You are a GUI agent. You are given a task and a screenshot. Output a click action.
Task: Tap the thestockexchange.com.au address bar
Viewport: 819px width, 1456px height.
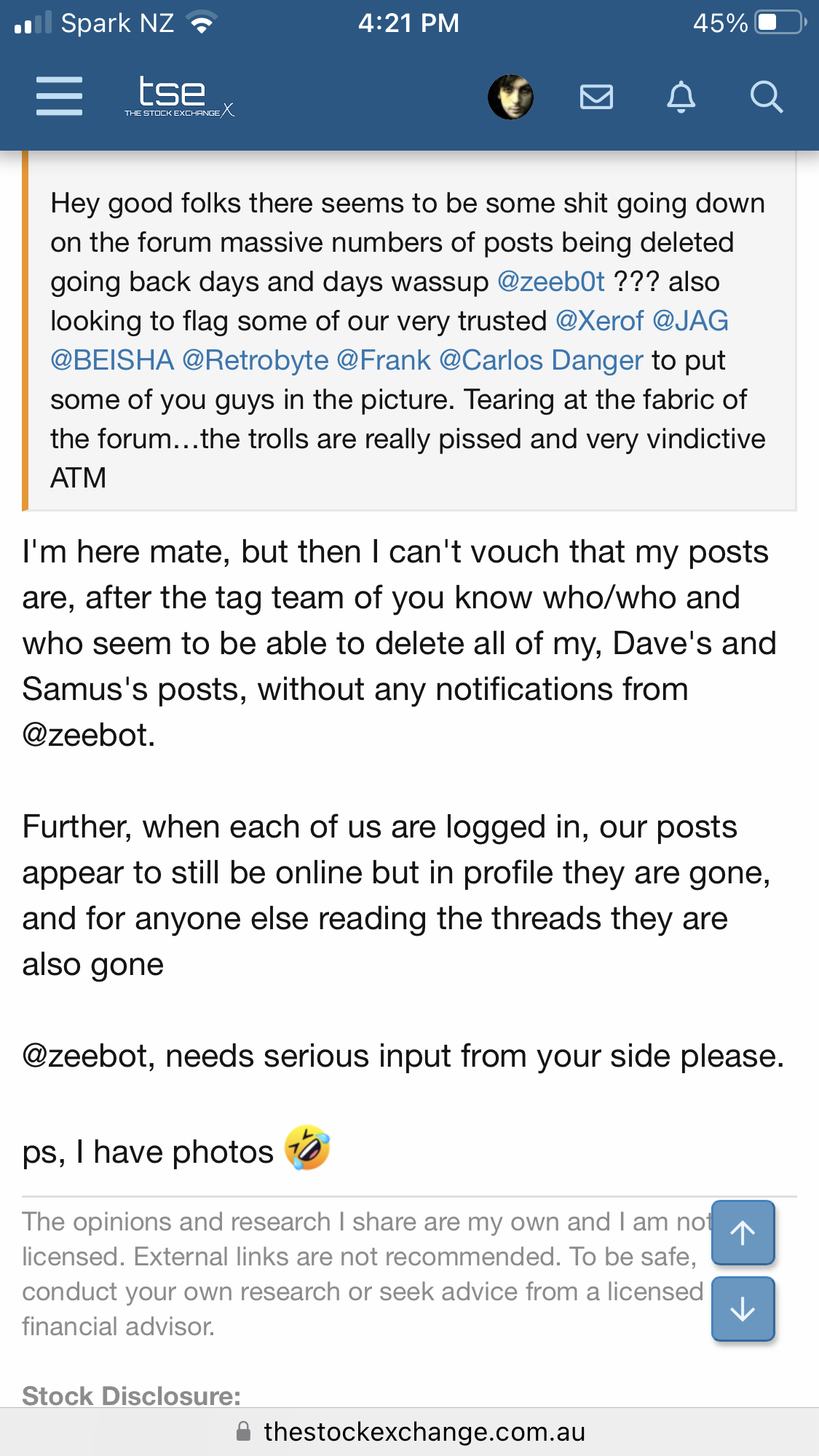click(x=409, y=1432)
